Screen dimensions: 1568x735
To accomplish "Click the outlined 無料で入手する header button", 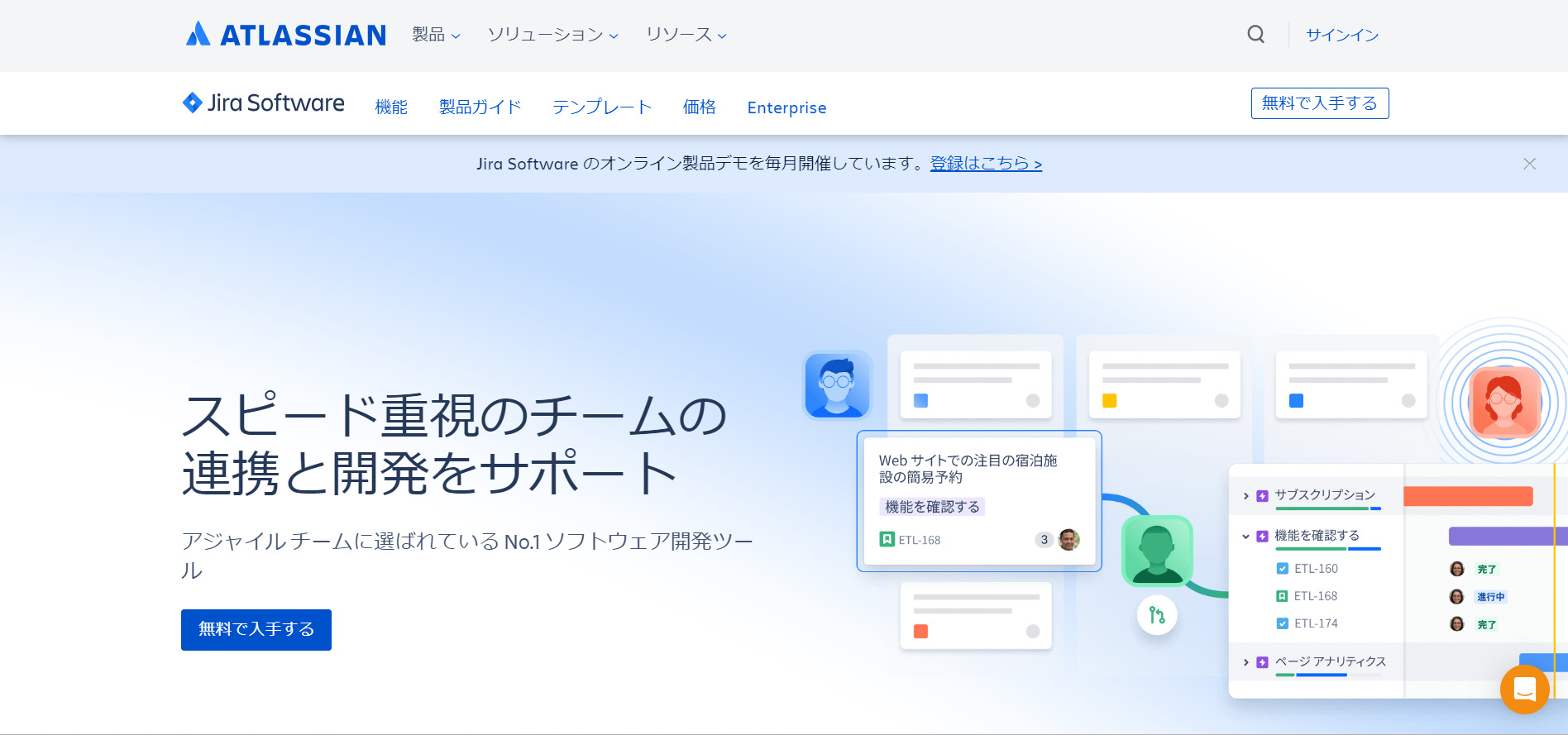I will pos(1320,103).
